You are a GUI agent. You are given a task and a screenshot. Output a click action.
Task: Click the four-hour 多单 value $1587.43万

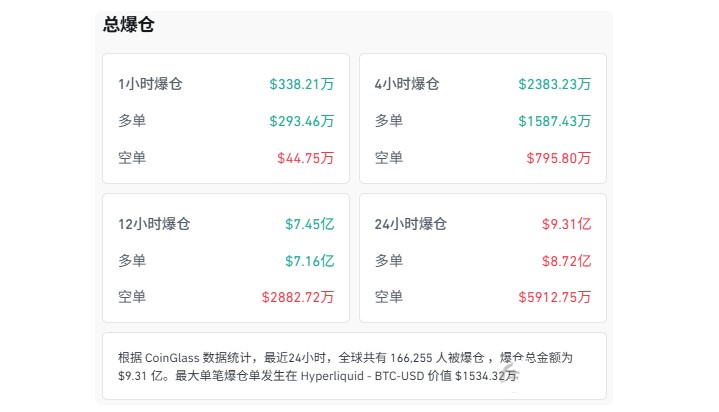pyautogui.click(x=554, y=121)
